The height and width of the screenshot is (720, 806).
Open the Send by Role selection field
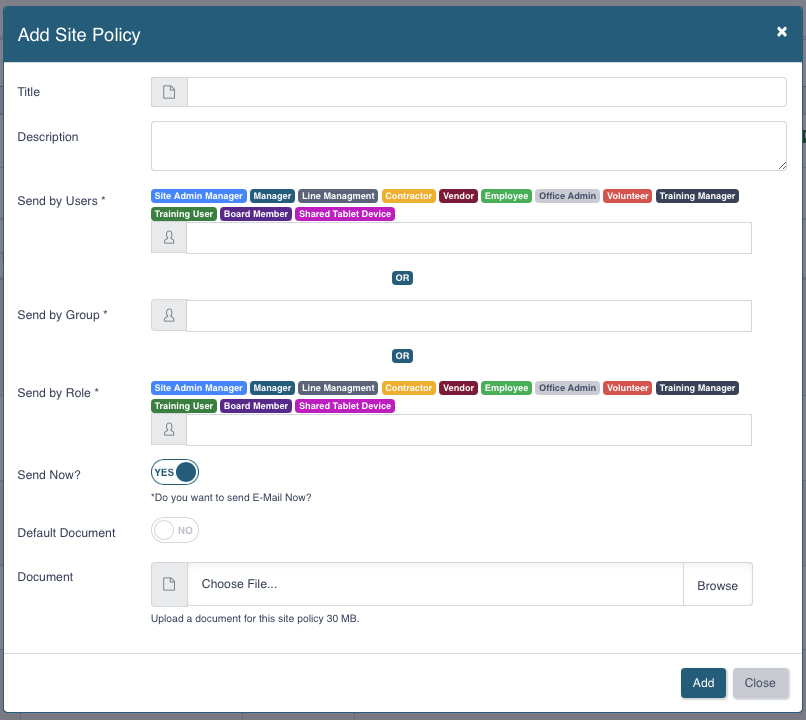pyautogui.click(x=469, y=430)
